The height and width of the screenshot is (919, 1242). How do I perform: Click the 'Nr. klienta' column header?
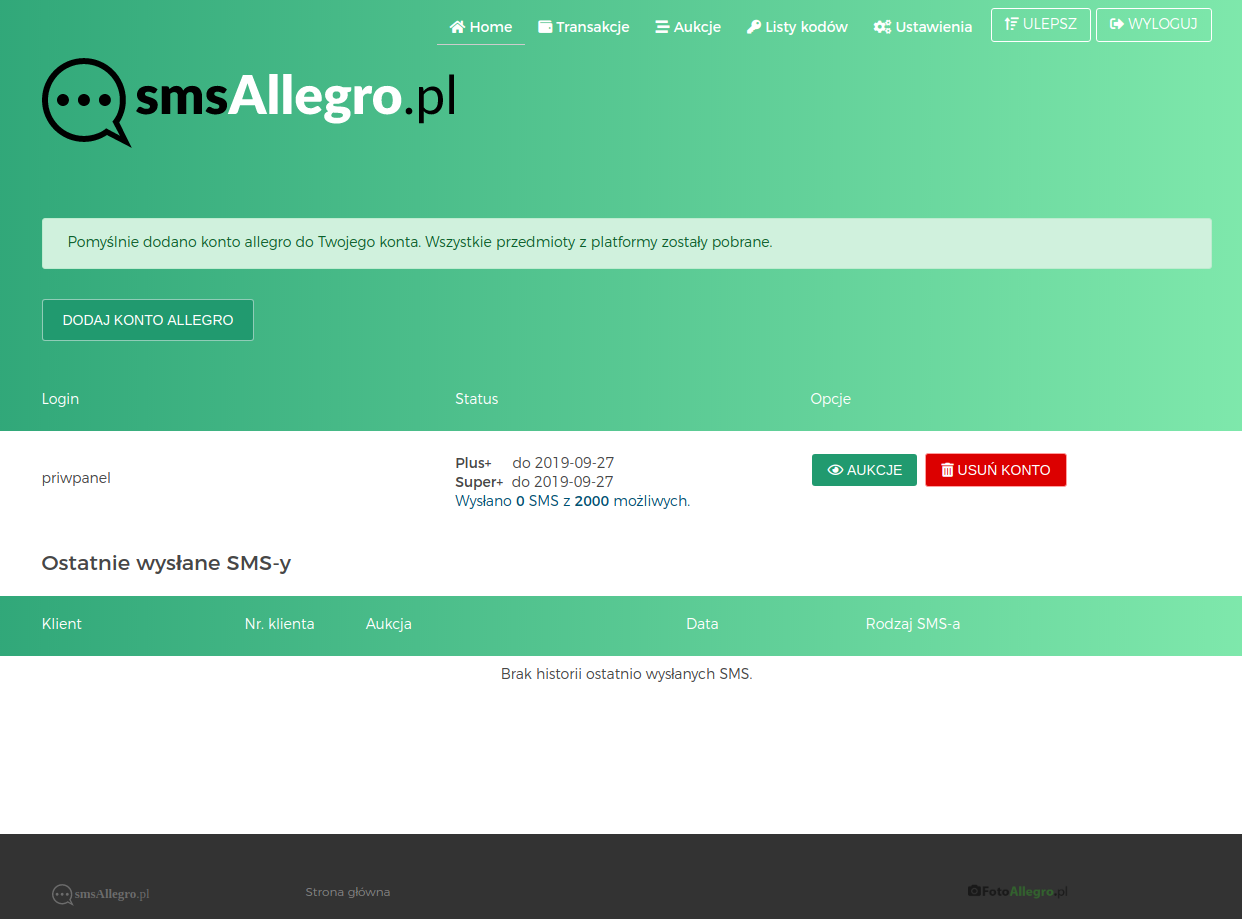(279, 624)
